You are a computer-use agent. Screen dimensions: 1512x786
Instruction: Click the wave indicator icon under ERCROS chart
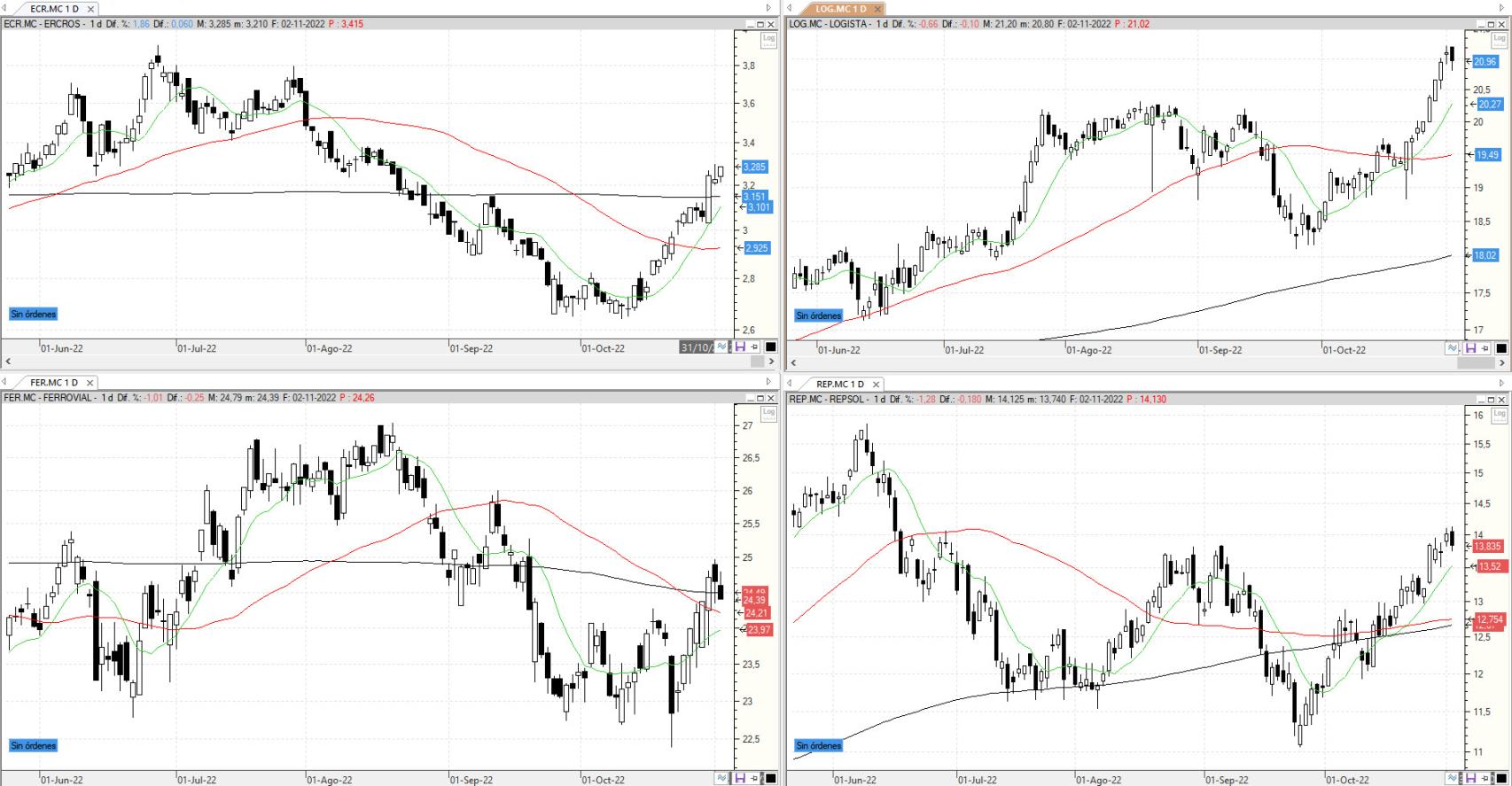click(x=723, y=347)
